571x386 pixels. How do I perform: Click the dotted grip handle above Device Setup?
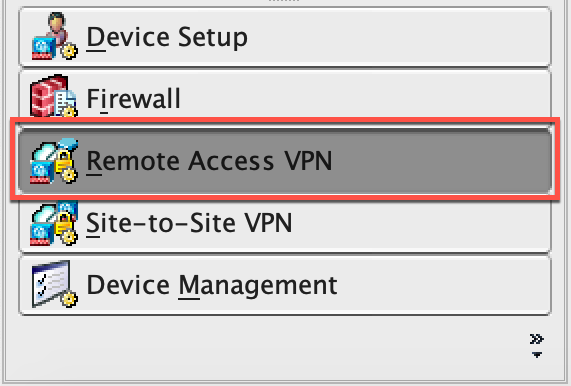284,1
